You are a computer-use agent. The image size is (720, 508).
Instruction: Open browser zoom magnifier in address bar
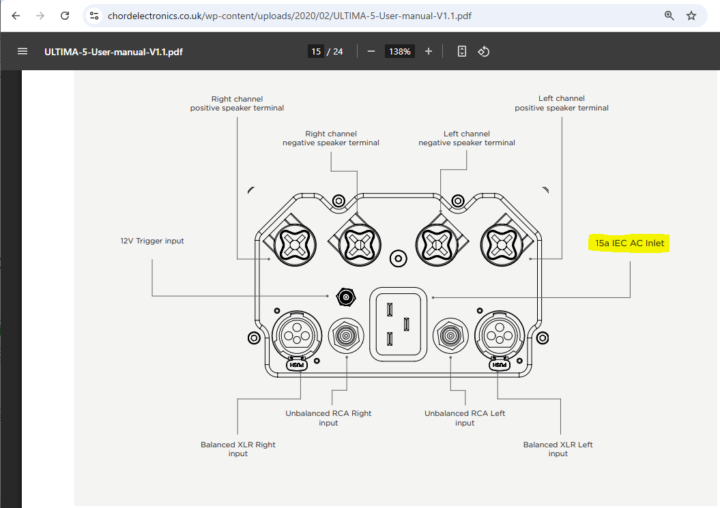(x=668, y=16)
